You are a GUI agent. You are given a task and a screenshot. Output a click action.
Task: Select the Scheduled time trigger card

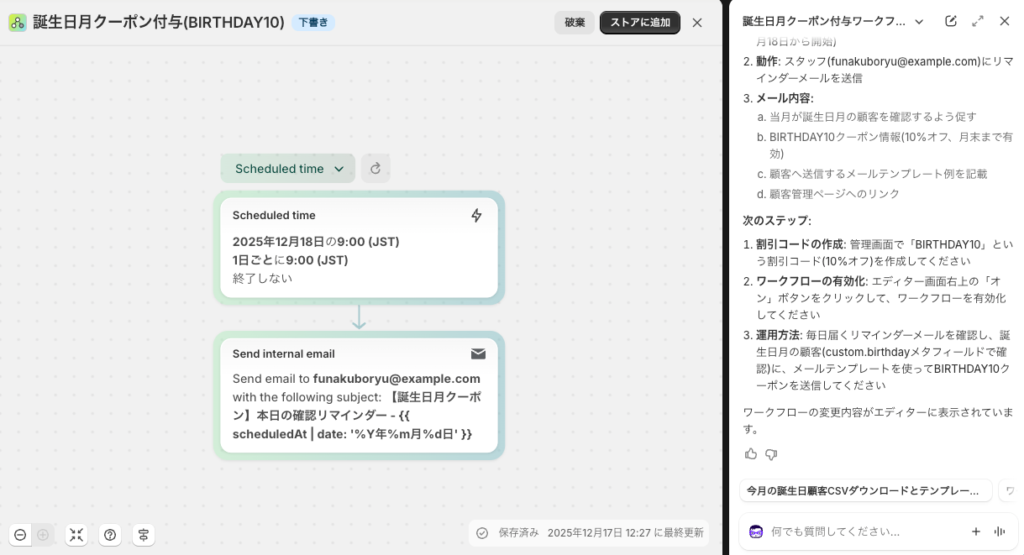point(358,246)
